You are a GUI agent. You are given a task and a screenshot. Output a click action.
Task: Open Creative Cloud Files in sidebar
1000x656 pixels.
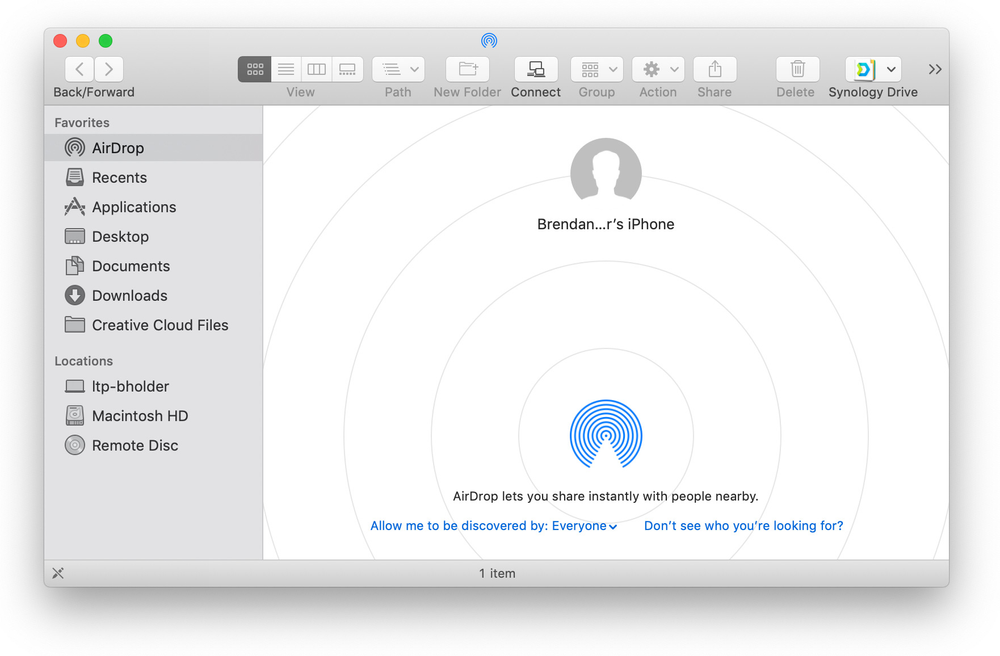[153, 325]
